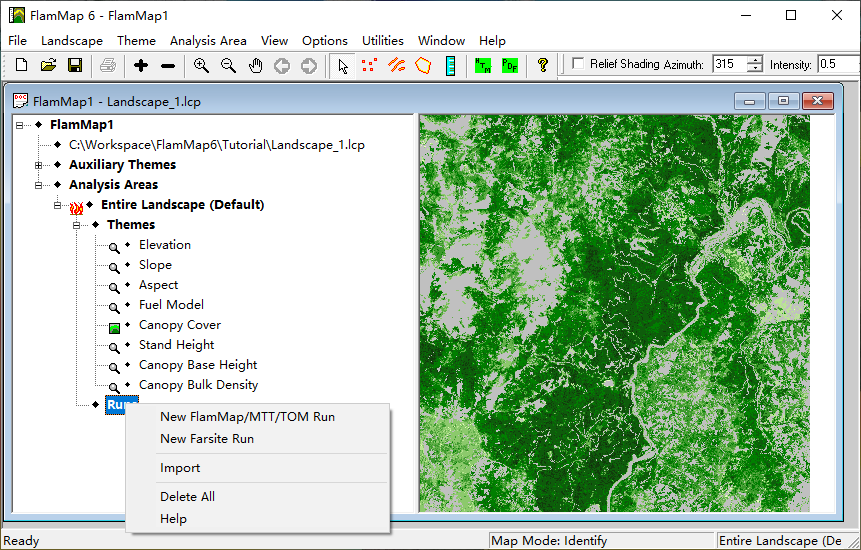The height and width of the screenshot is (550, 861).
Task: Open the Analysis Area menu
Action: click(207, 41)
